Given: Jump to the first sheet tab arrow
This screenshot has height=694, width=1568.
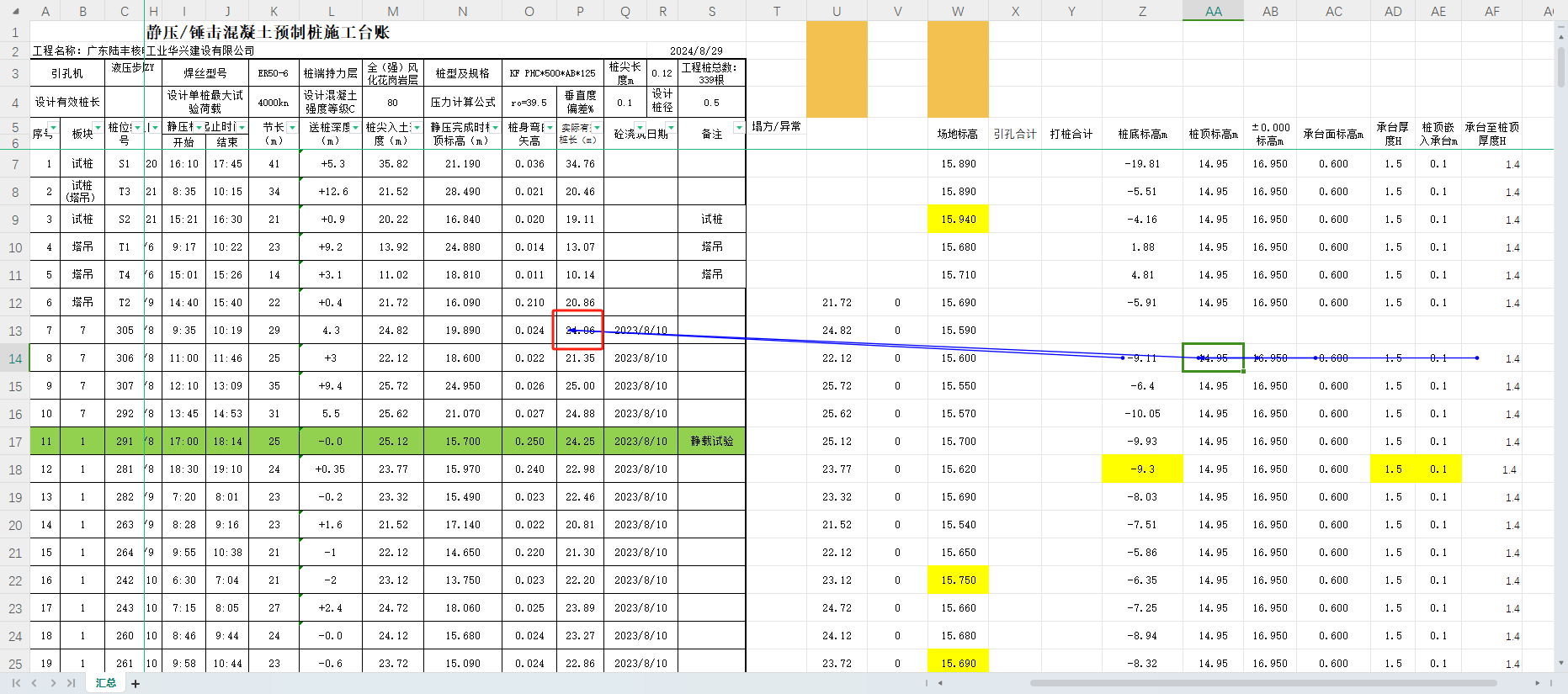Looking at the screenshot, I should (x=16, y=683).
